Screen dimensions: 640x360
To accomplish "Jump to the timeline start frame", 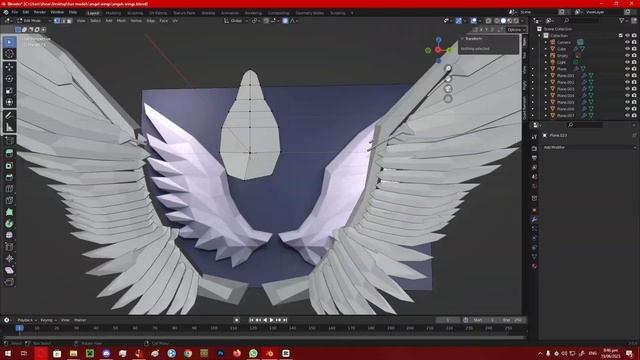I will point(252,320).
